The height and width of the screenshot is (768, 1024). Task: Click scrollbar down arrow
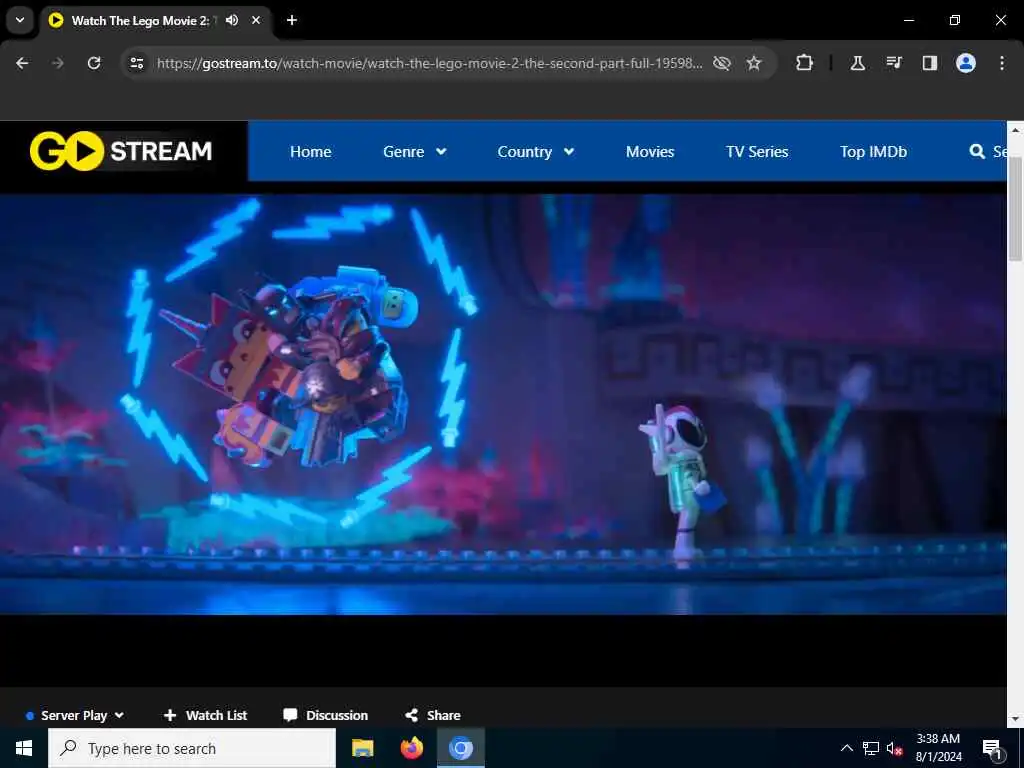(x=1015, y=720)
